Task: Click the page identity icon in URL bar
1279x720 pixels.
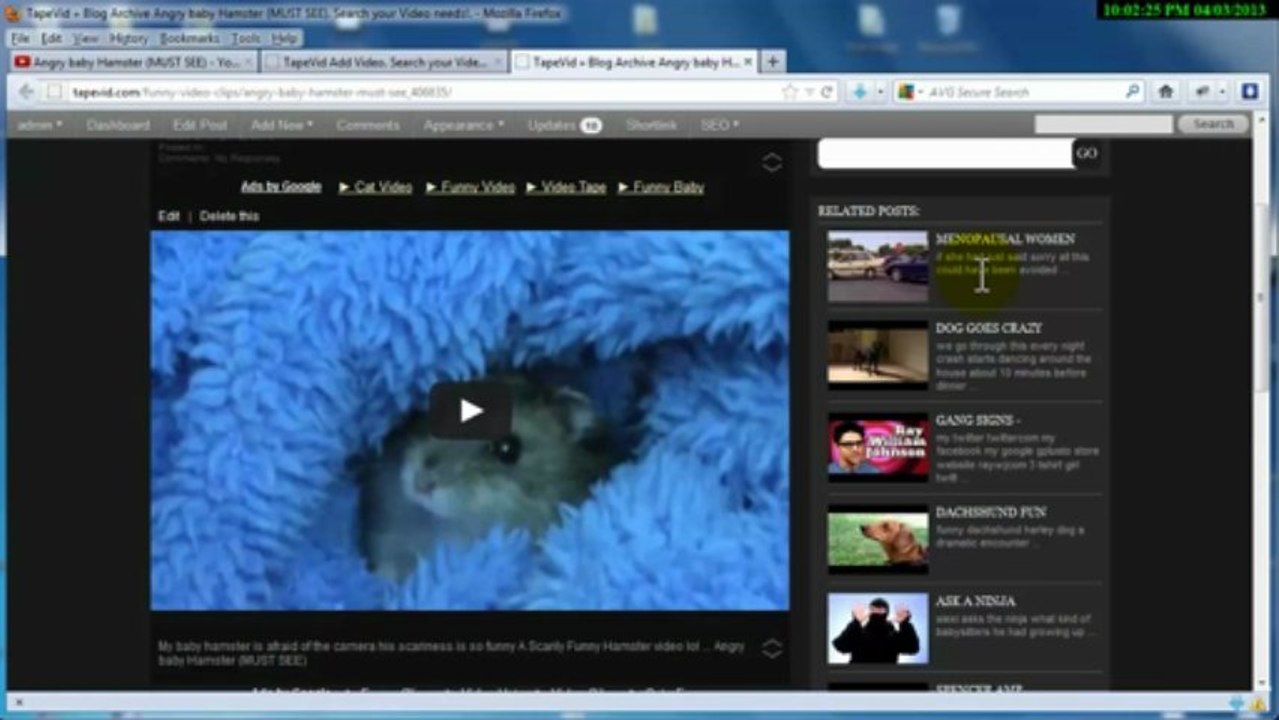Action: 55,92
